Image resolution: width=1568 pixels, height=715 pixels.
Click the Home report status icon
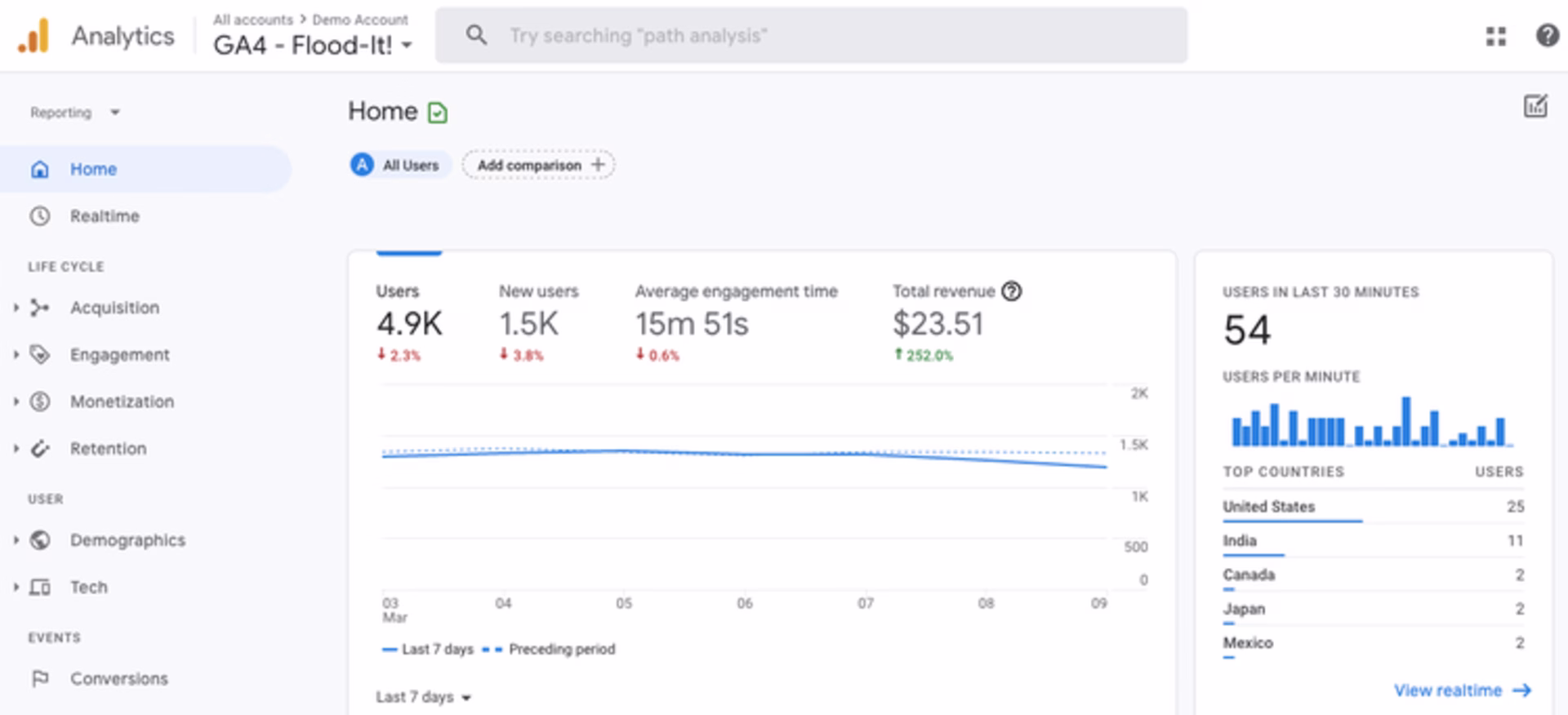[x=438, y=113]
